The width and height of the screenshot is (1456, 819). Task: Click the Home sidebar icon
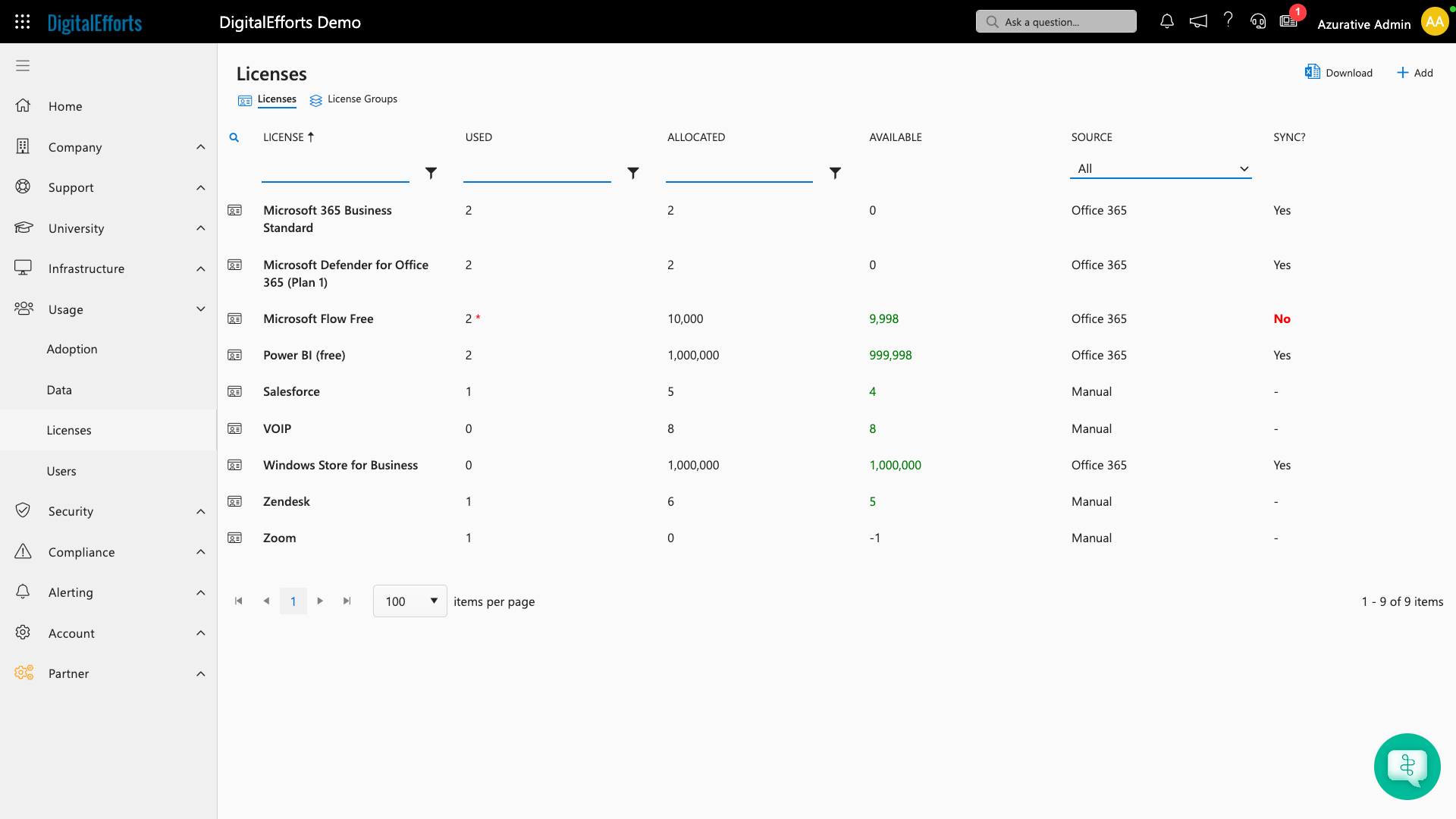pos(24,106)
